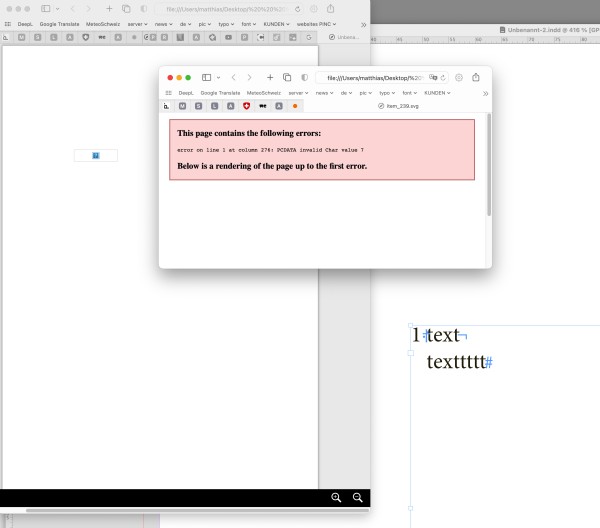600x528 pixels.
Task: Expand the 'server' bookmarks folder in front window
Action: [x=301, y=93]
